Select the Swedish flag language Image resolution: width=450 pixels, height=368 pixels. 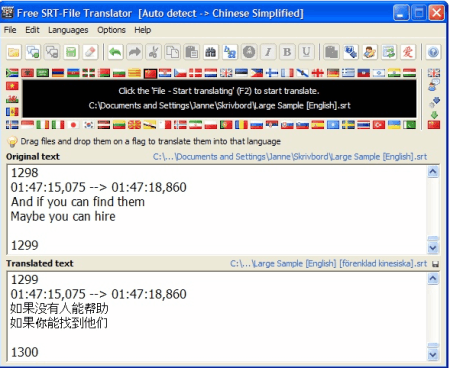(348, 125)
